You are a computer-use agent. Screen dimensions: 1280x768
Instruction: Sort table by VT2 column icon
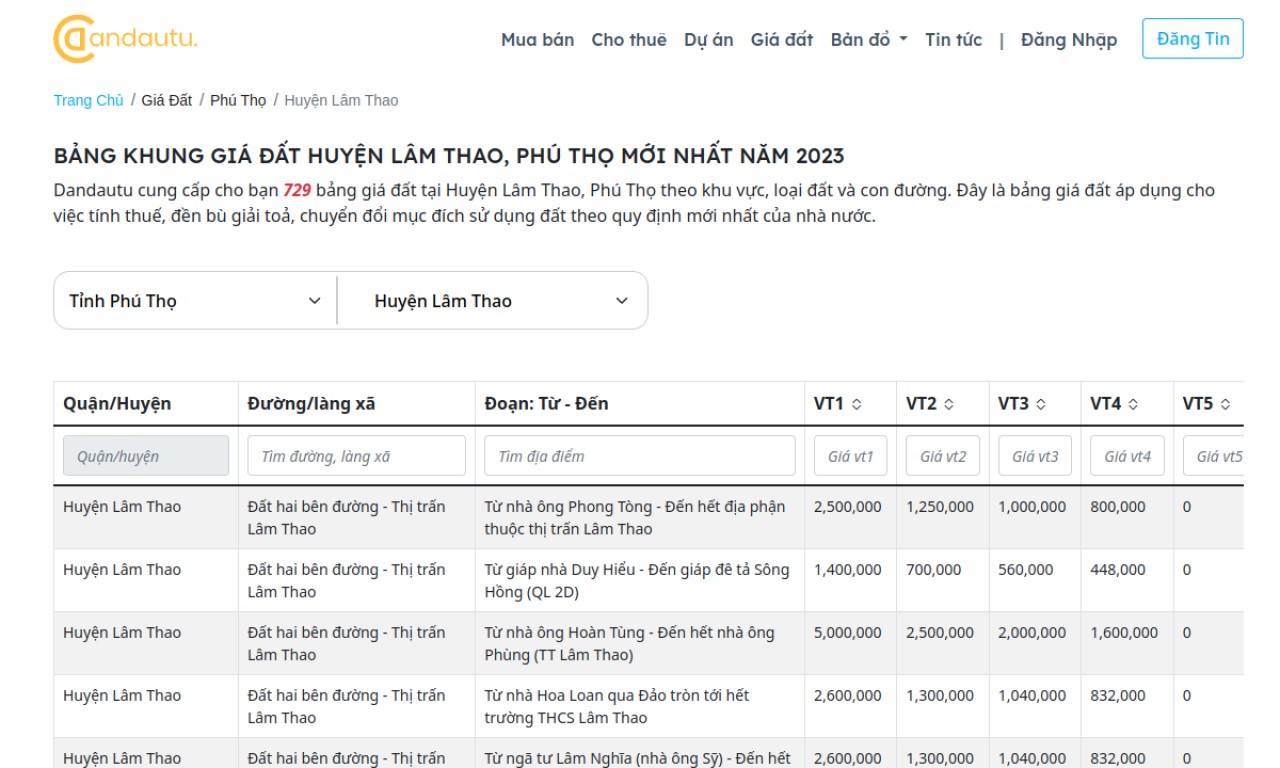(949, 404)
